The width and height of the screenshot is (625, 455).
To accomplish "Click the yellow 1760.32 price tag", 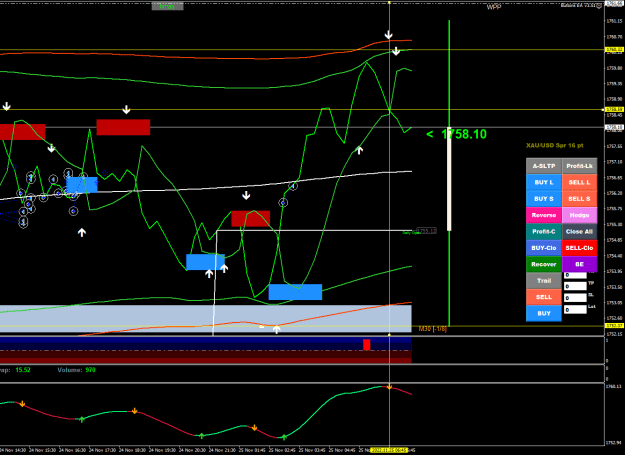I will (x=615, y=50).
